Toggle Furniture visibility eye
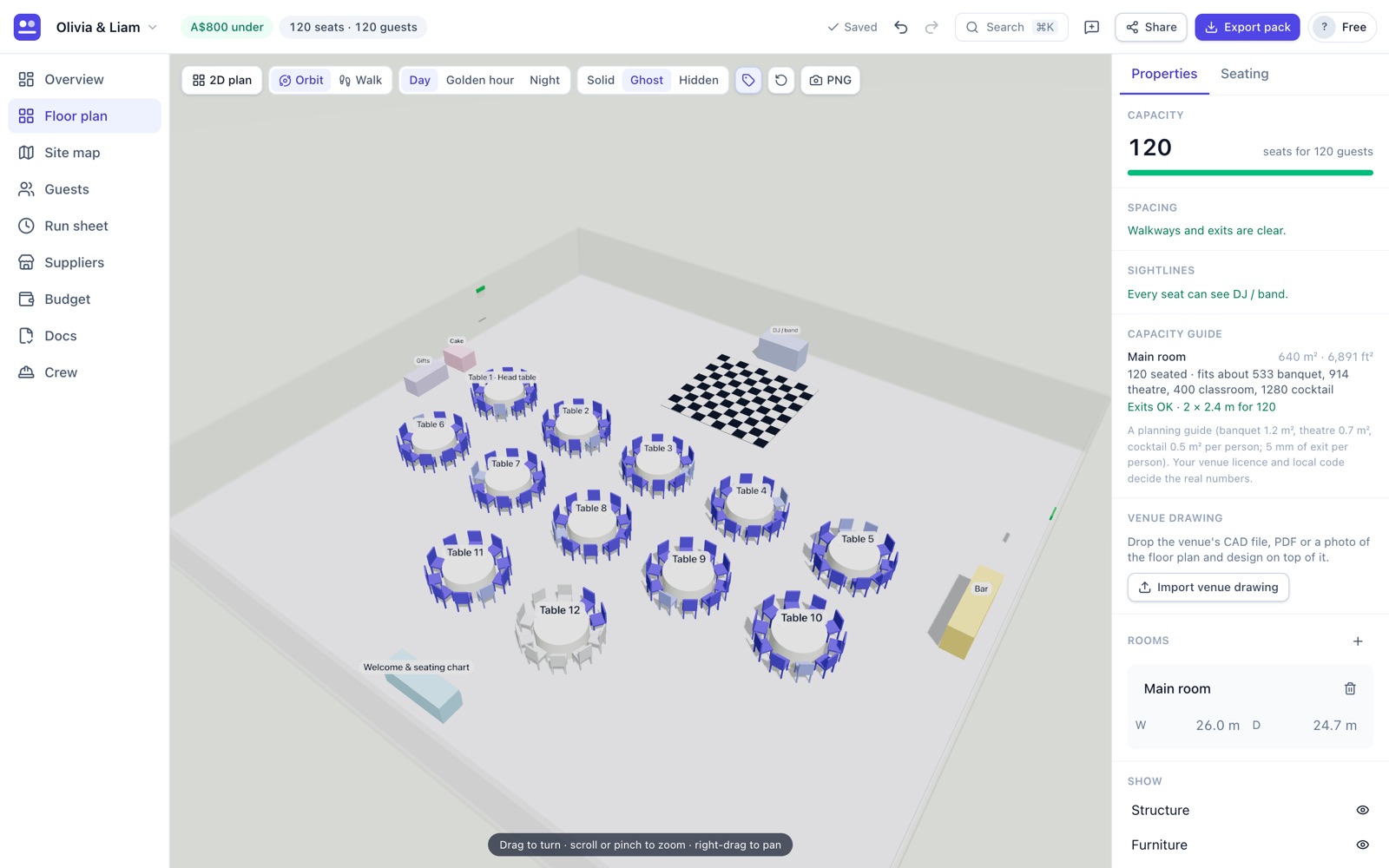The width and height of the screenshot is (1389, 868). [x=1362, y=845]
